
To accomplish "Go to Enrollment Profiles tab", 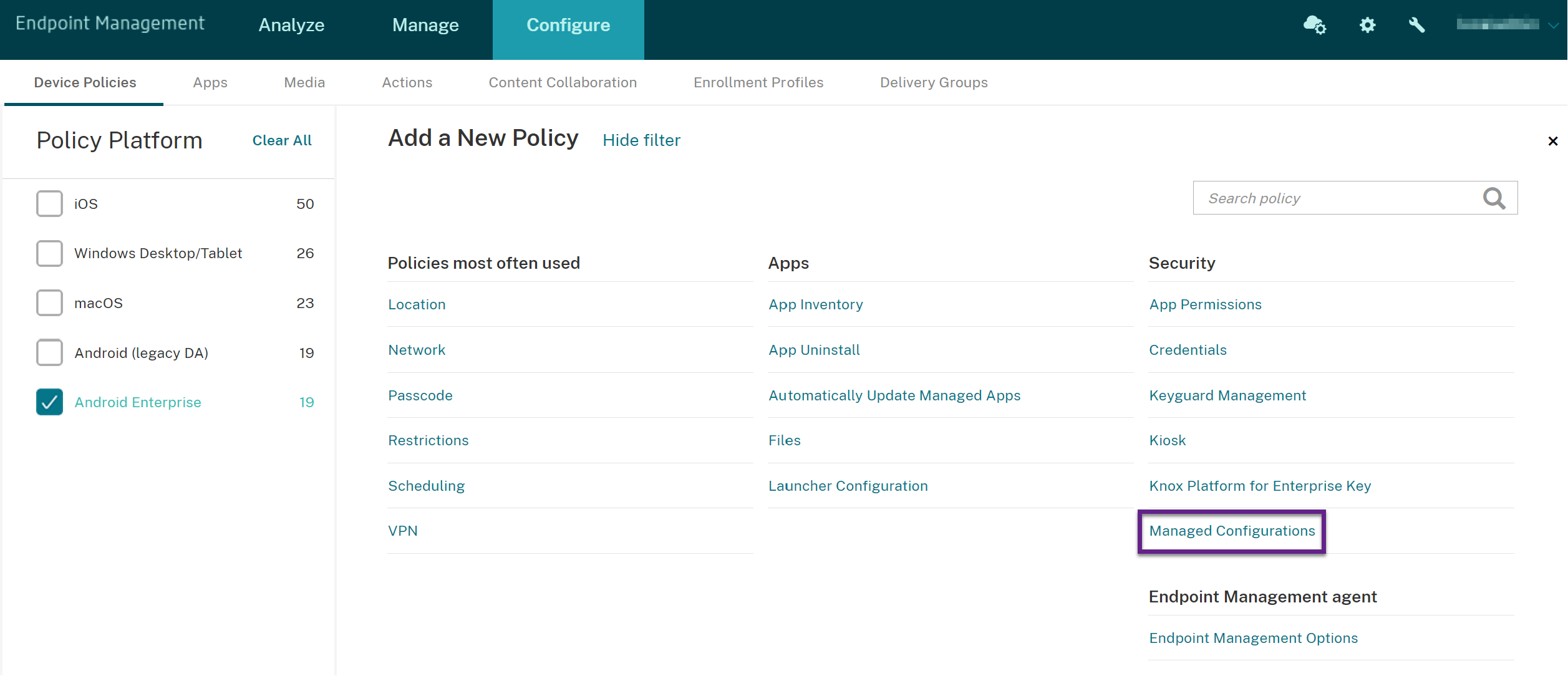I will pyautogui.click(x=758, y=82).
